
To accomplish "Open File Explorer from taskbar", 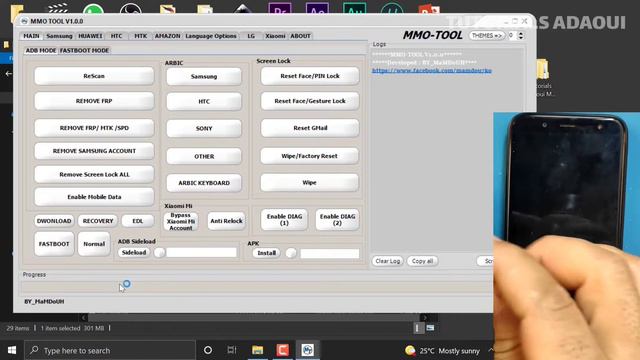I will [x=258, y=350].
